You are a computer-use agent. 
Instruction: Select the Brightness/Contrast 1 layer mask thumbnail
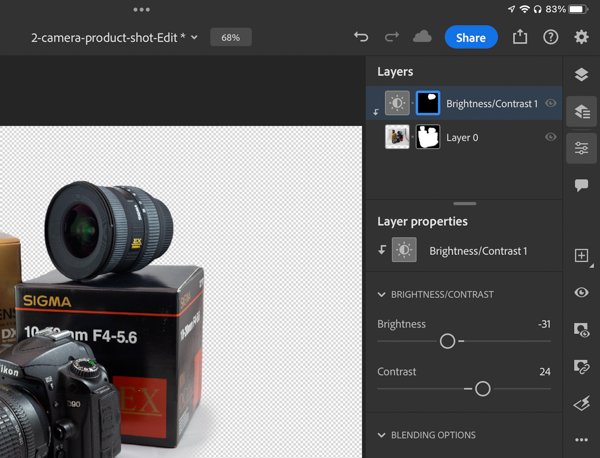(x=428, y=103)
